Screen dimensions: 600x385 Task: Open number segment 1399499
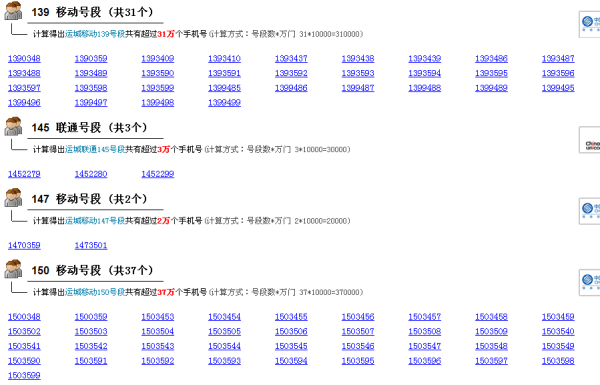(224, 103)
